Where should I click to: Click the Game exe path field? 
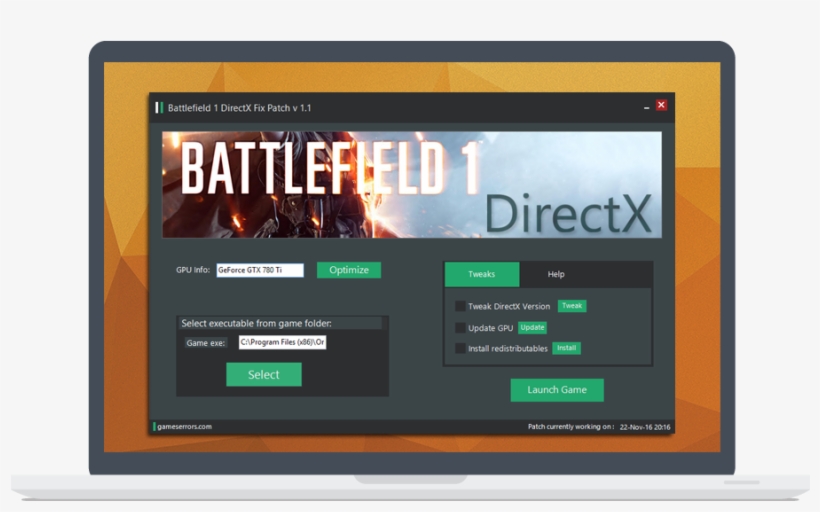(282, 342)
